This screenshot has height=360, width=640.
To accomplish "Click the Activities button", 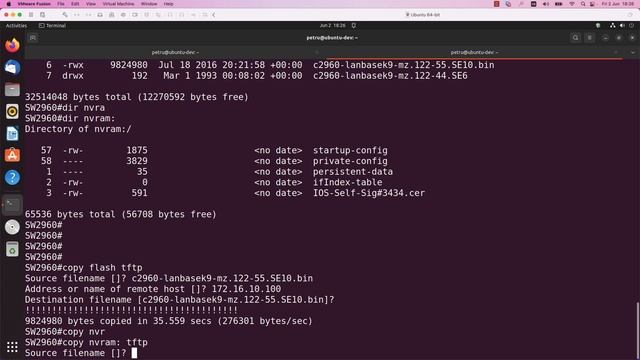I will click(x=16, y=25).
